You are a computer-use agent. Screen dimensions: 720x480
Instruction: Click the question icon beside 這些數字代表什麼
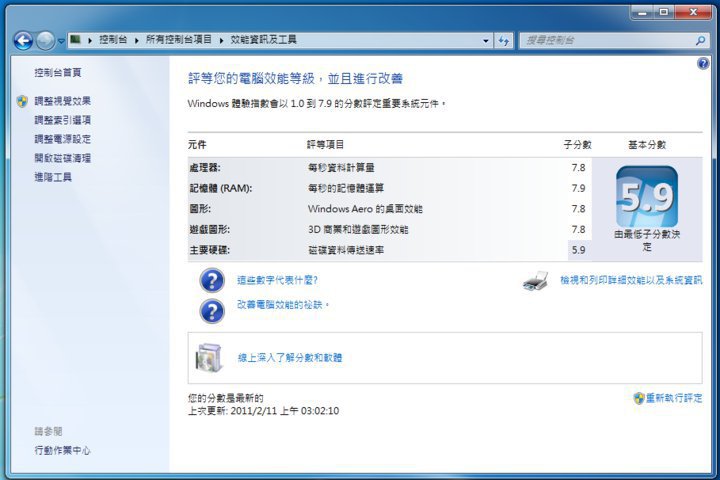pos(212,281)
